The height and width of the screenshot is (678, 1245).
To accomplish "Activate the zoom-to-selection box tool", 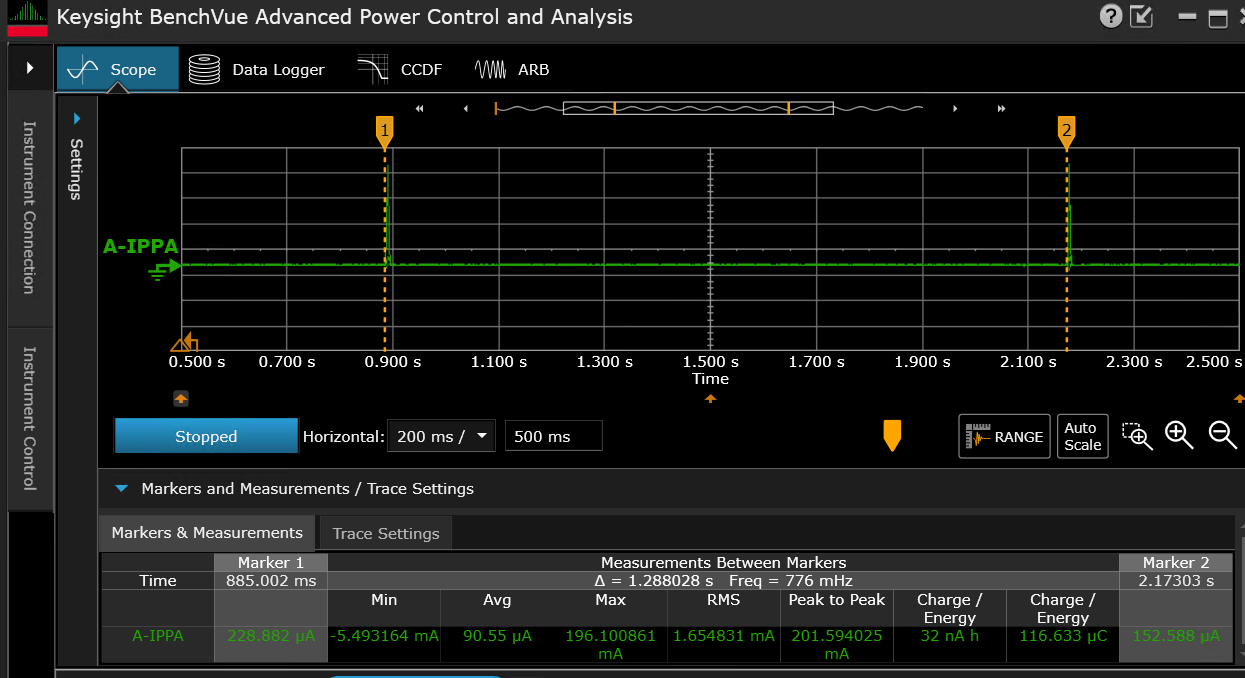I will click(1136, 435).
